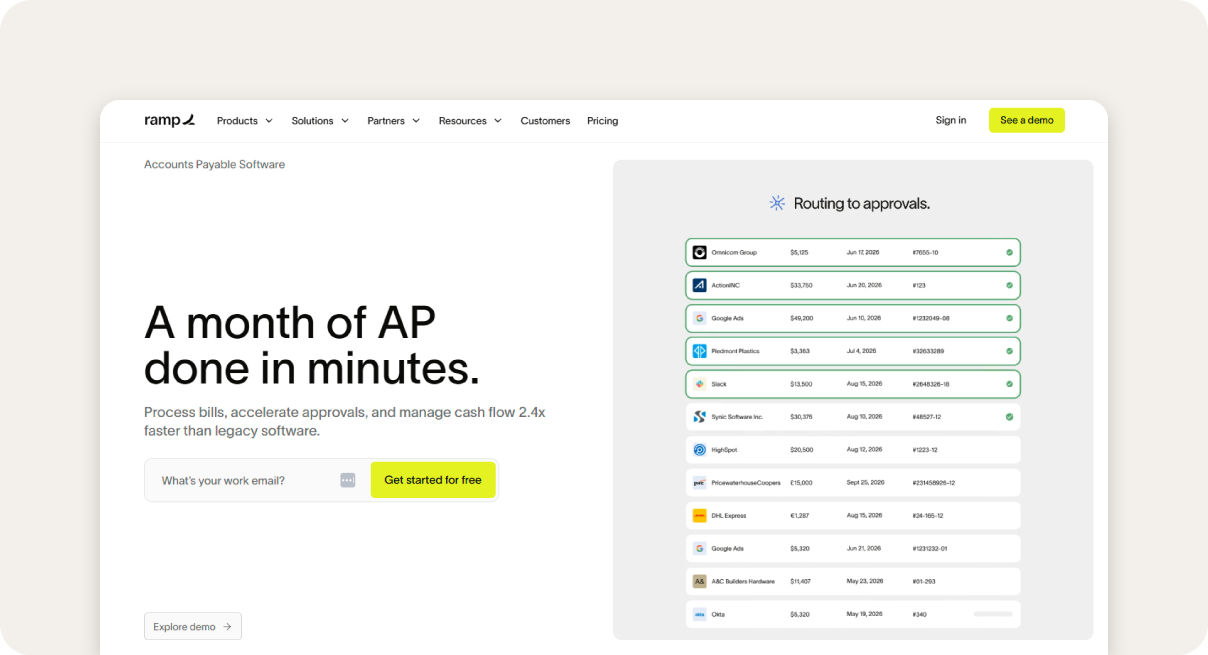Viewport: 1208px width, 655px height.
Task: Click the arrow icon on Explore demo
Action: pos(227,627)
